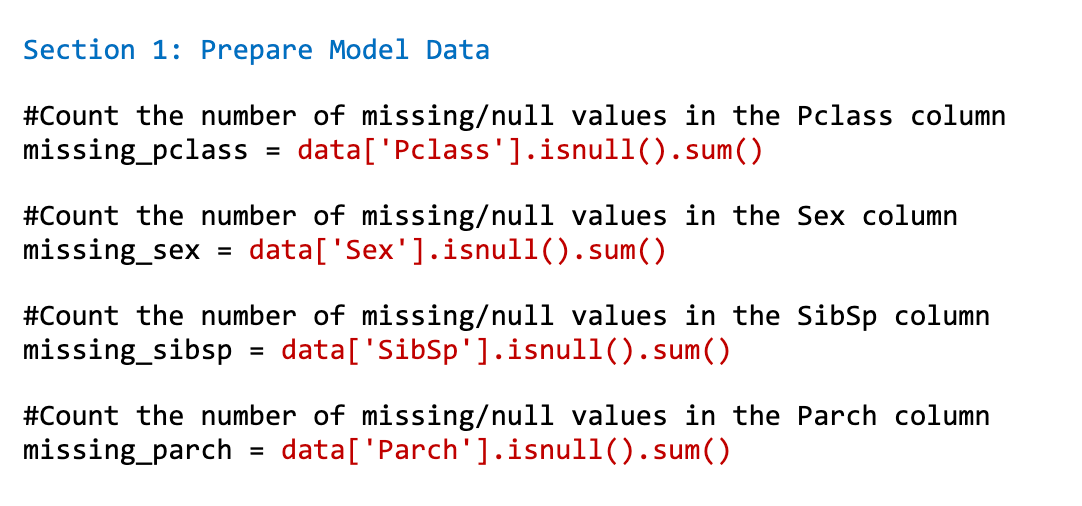This screenshot has width=1082, height=506.
Task: Click the missing_sex variable name
Action: 111,251
